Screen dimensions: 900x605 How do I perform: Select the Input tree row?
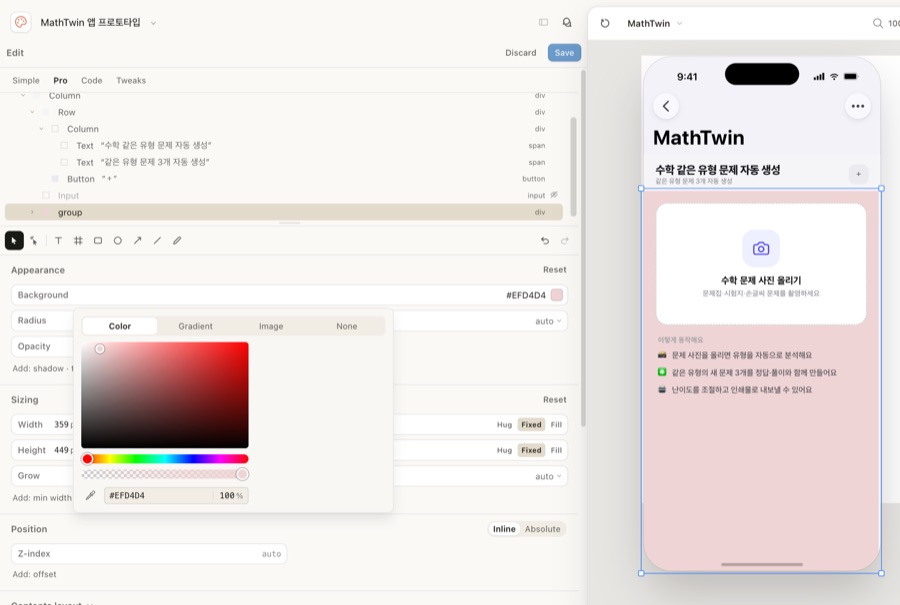[x=284, y=196]
